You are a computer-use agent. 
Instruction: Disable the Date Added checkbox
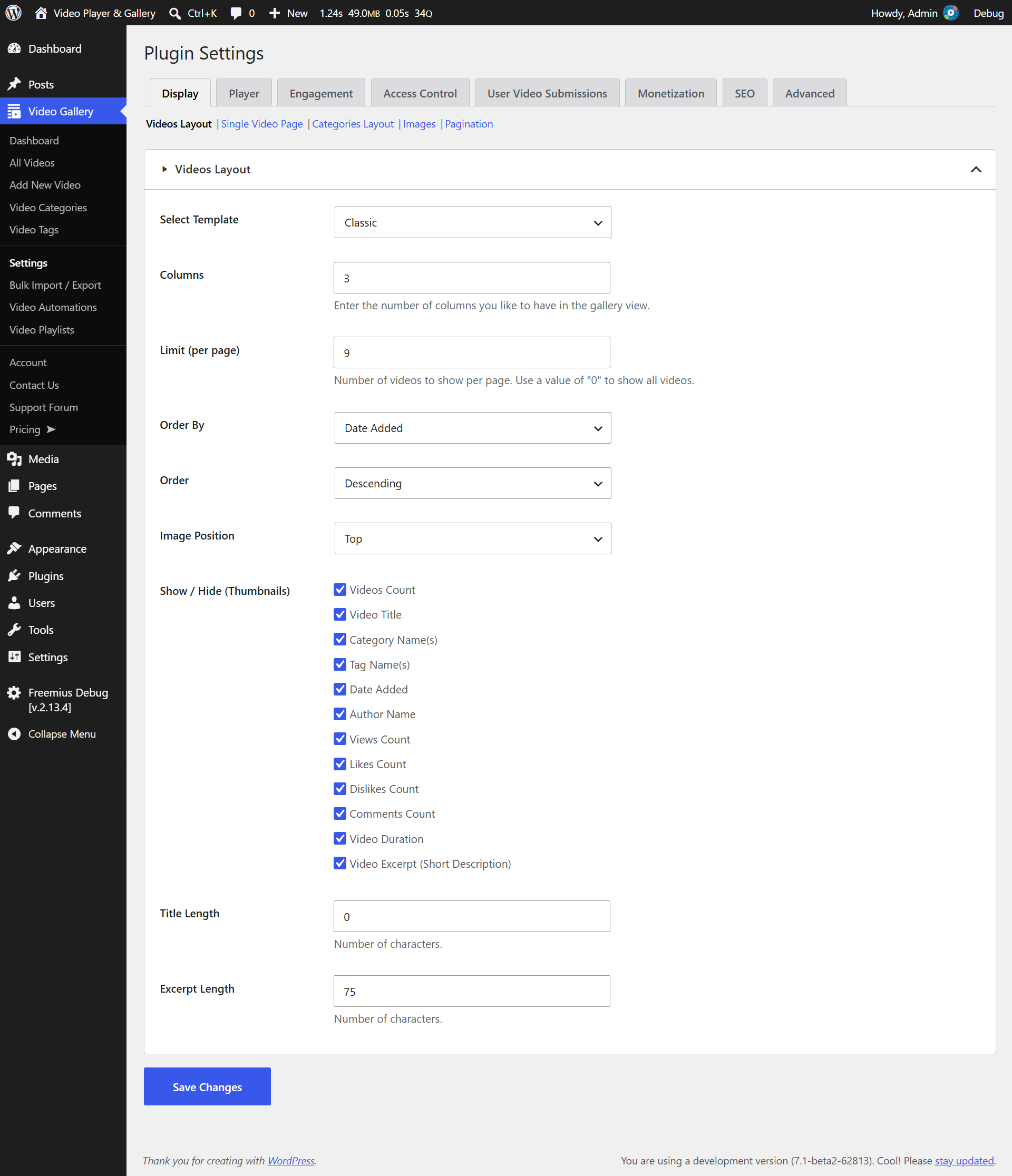[339, 689]
